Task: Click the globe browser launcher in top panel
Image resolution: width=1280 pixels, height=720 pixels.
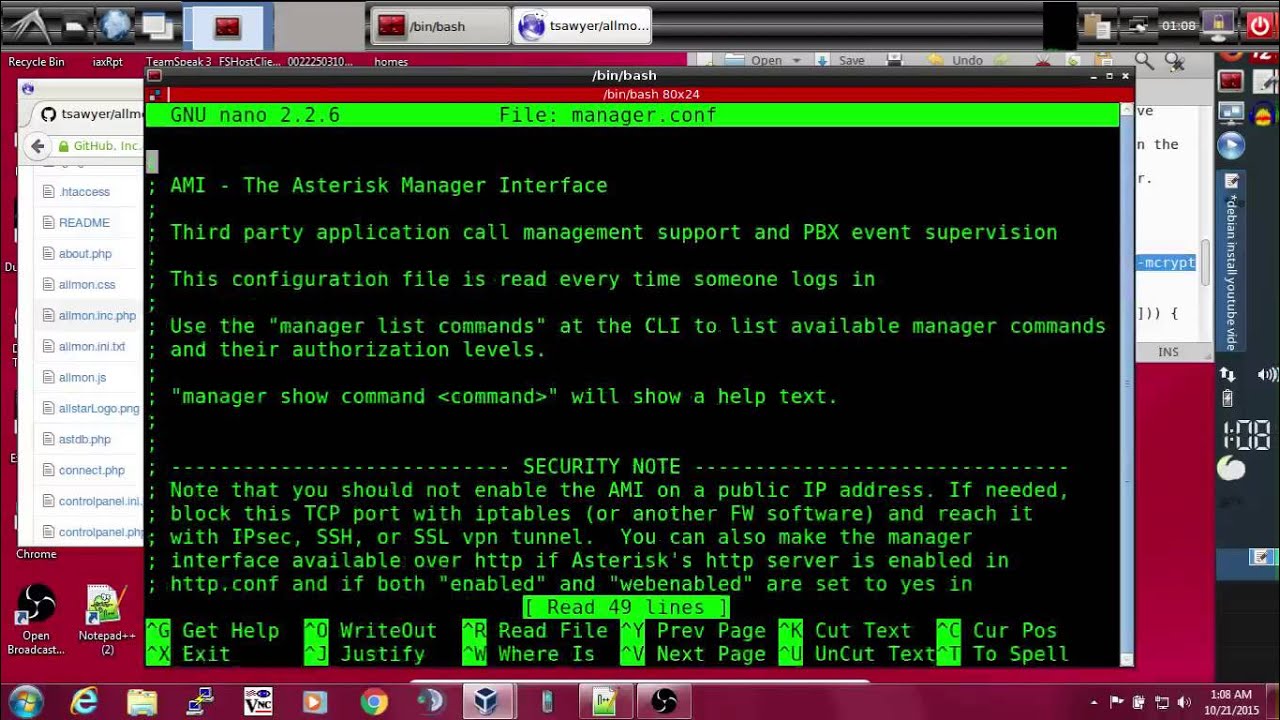Action: click(116, 25)
